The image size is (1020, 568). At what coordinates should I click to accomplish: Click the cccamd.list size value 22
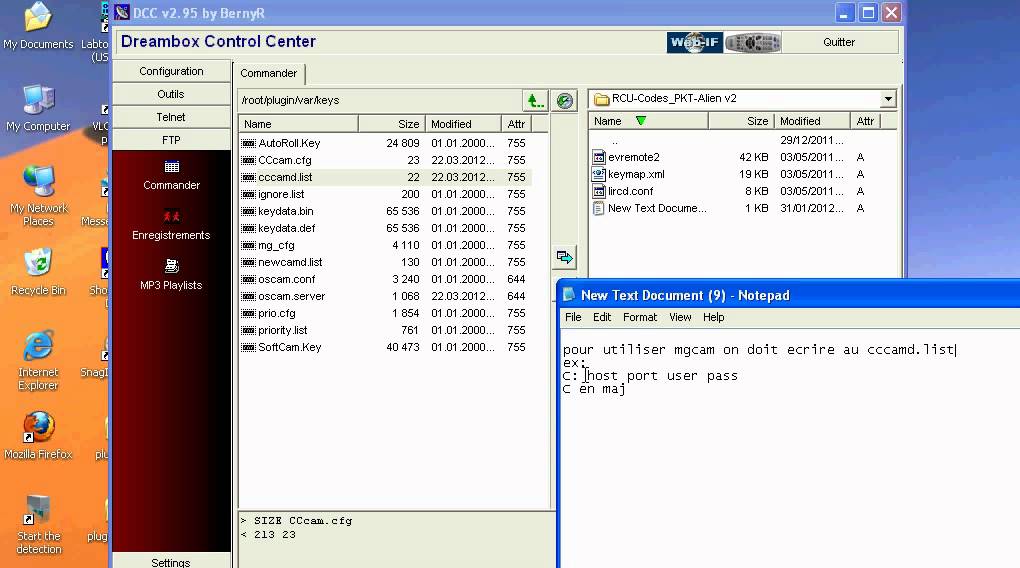(413, 177)
